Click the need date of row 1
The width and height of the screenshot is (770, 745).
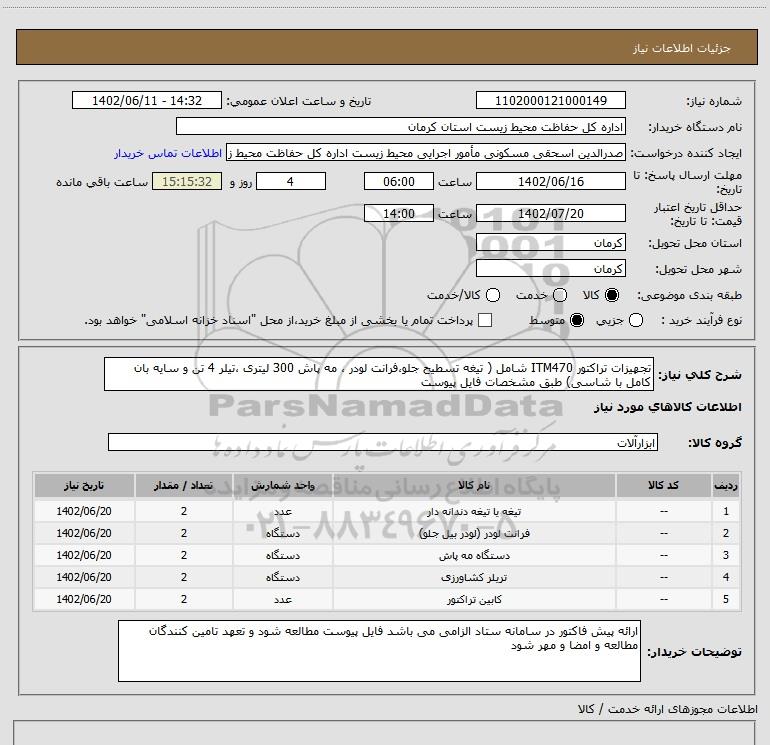[x=84, y=511]
